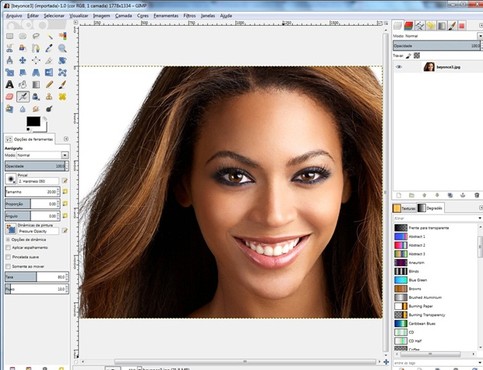This screenshot has width=483, height=370.
Task: Enable Aplicar espalhamento checkbox
Action: click(8, 248)
